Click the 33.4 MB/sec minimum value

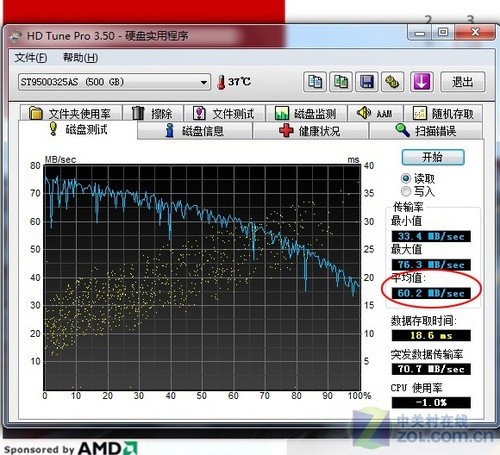(431, 236)
